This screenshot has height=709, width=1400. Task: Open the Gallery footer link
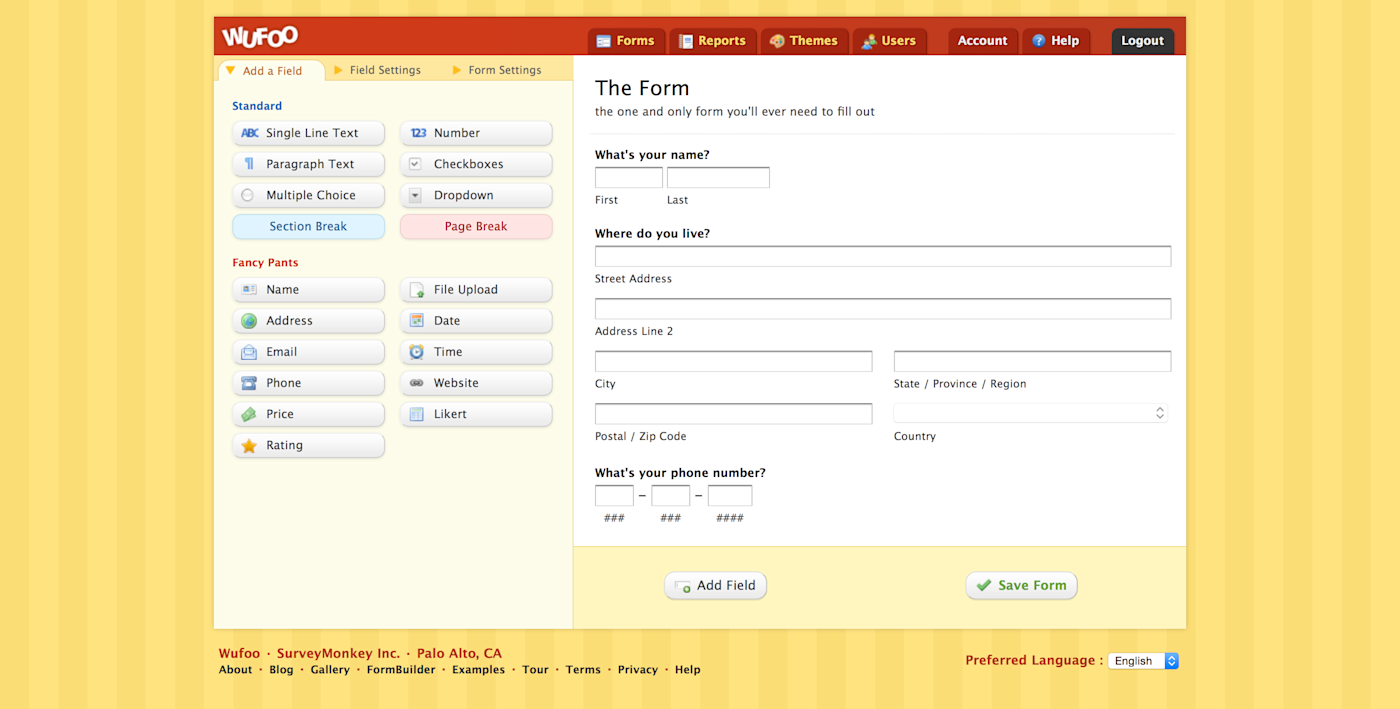click(330, 670)
